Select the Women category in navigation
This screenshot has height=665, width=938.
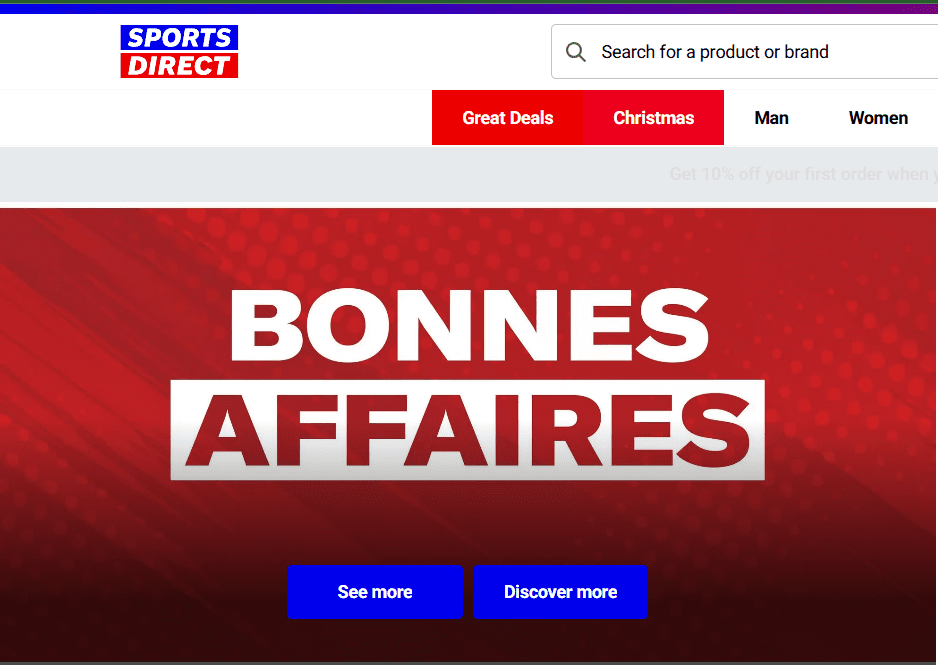pyautogui.click(x=878, y=118)
